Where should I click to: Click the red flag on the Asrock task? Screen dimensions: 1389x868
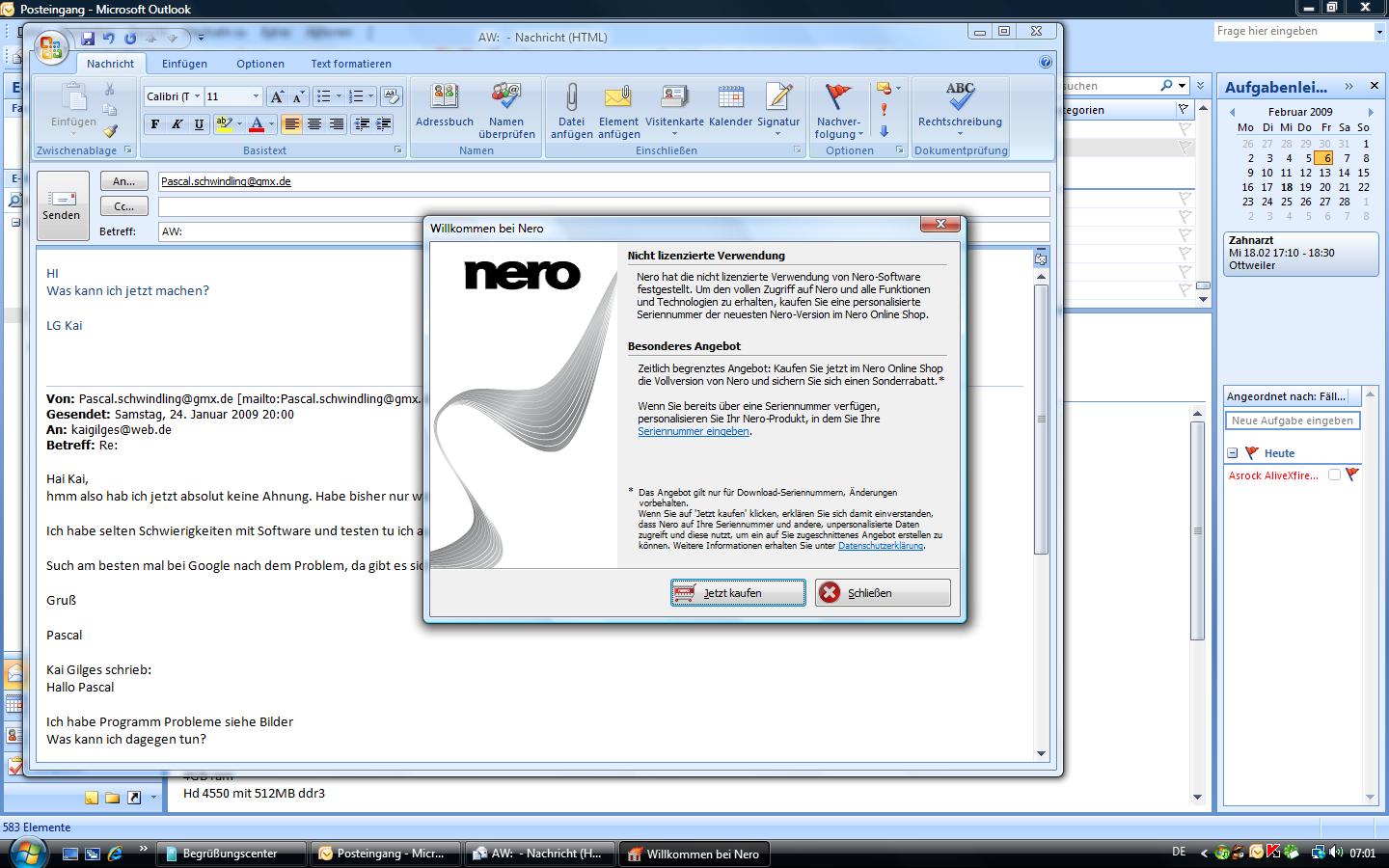1351,475
